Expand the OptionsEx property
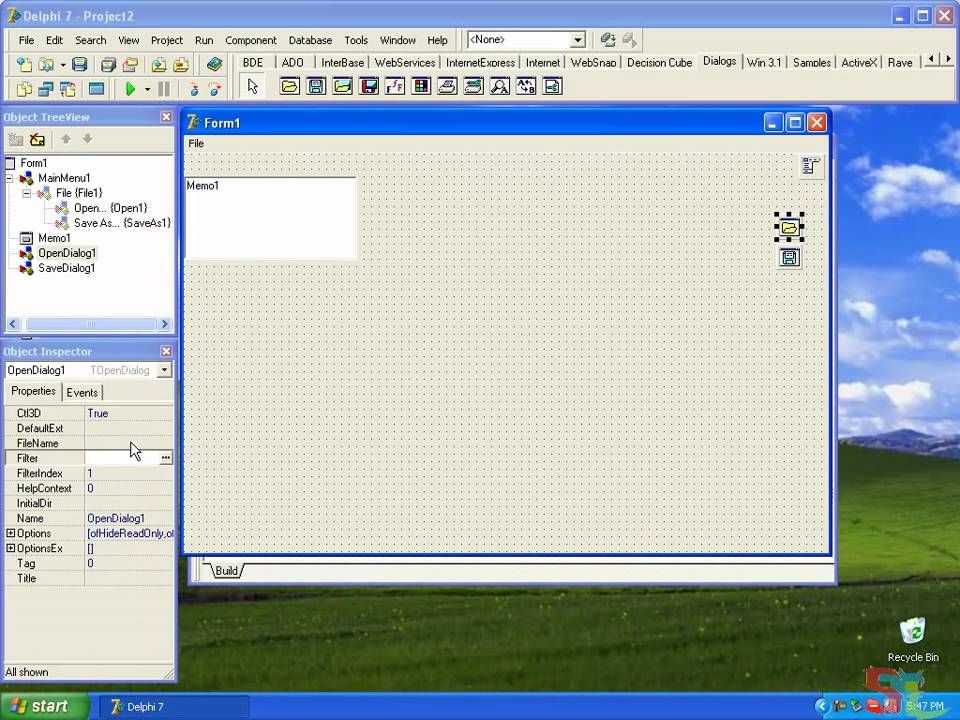The width and height of the screenshot is (960, 720). point(10,549)
